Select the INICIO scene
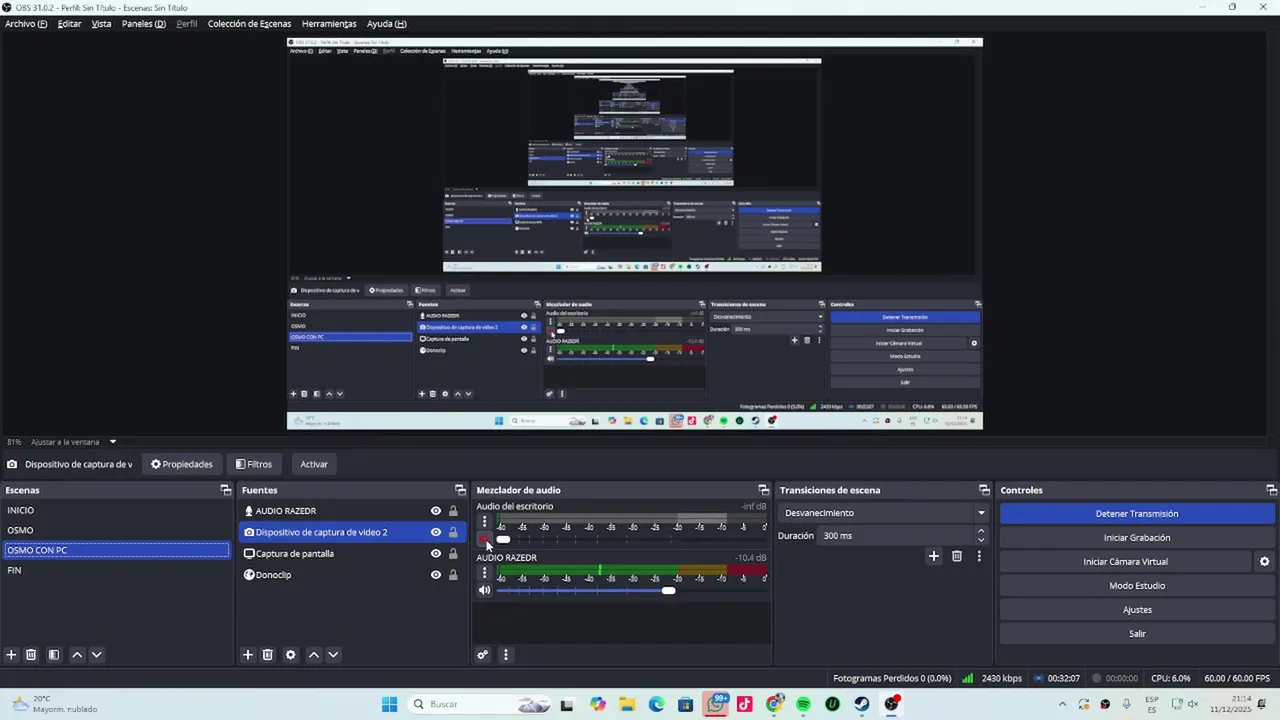The width and height of the screenshot is (1280, 720). [117, 511]
